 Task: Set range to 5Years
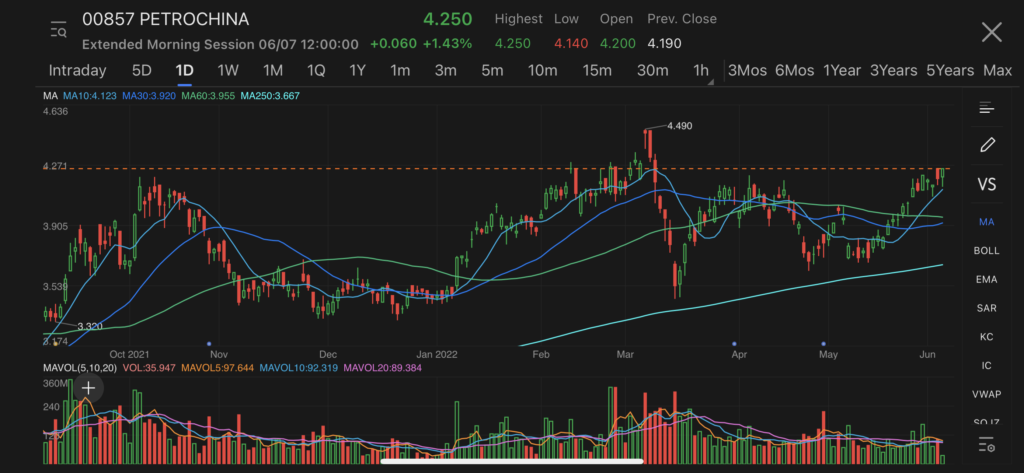pyautogui.click(x=950, y=71)
